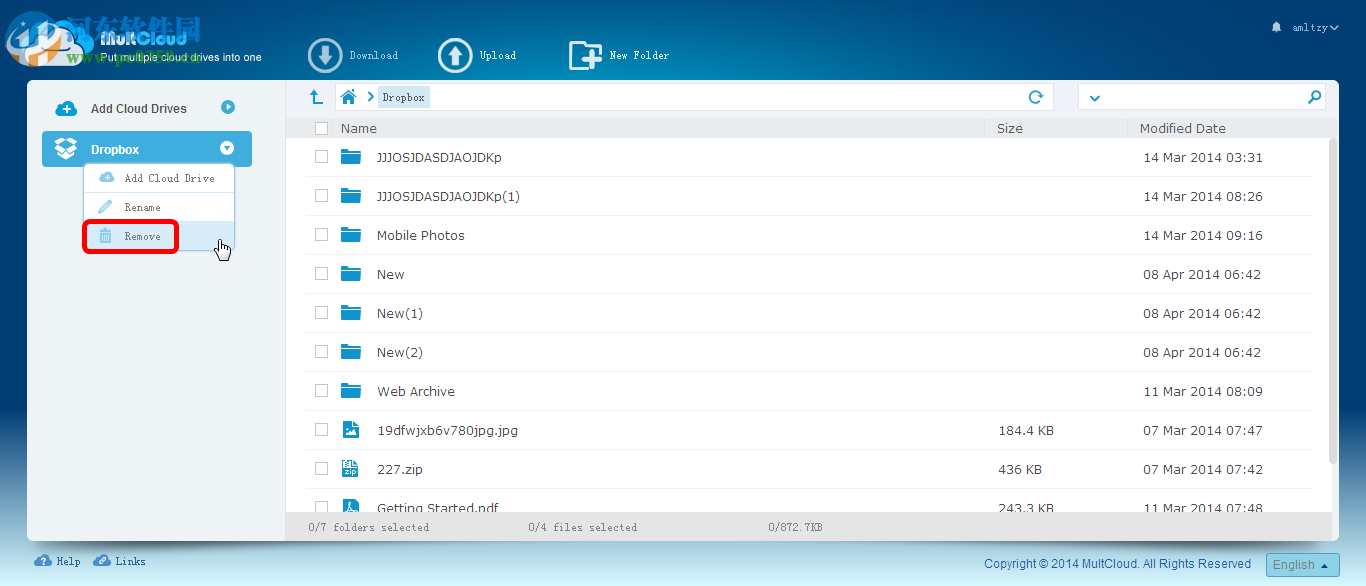This screenshot has height=586, width=1366.
Task: Click the search magnifier icon
Action: [1315, 96]
